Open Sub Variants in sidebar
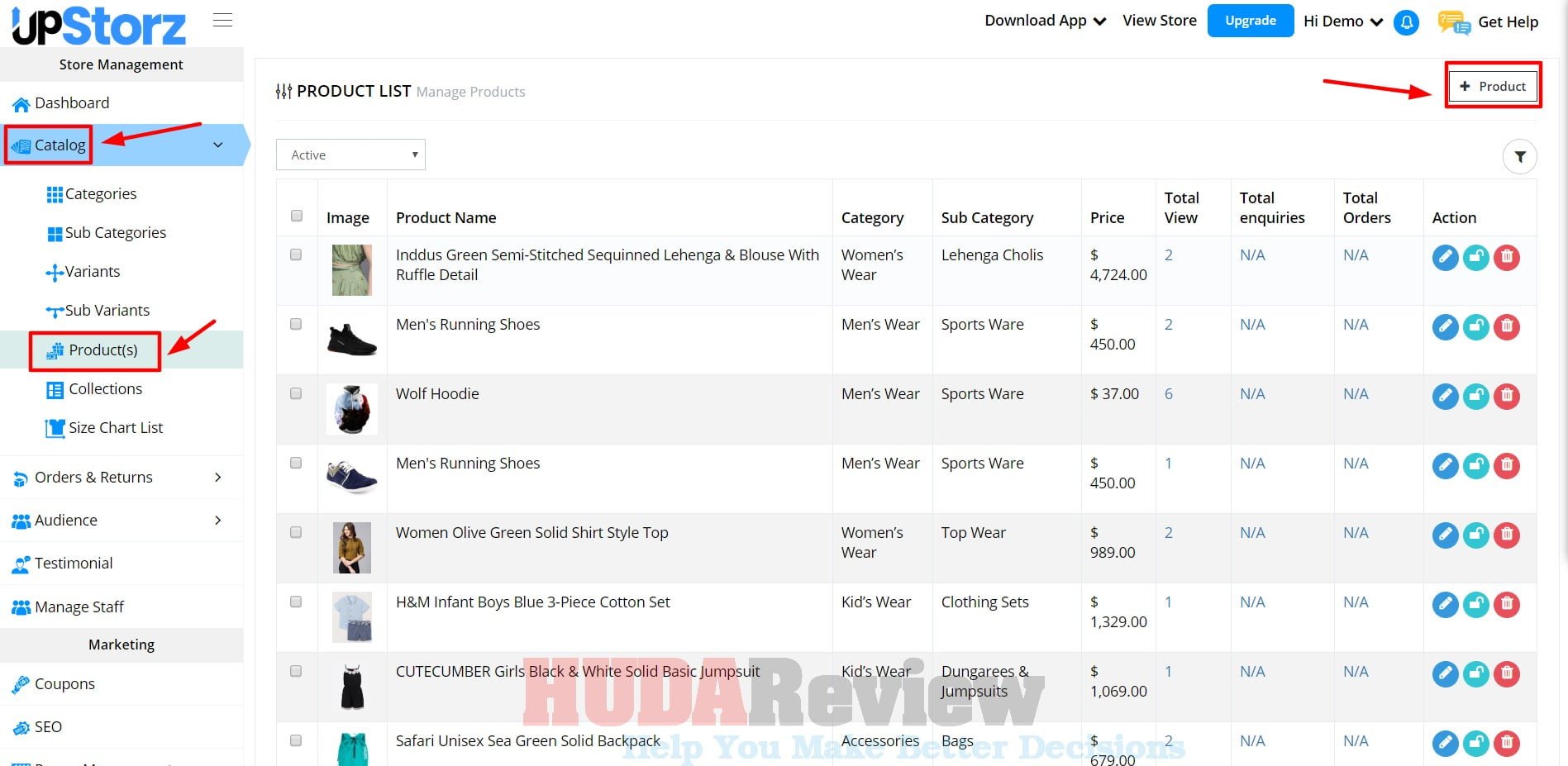Image resolution: width=1568 pixels, height=766 pixels. [x=107, y=311]
